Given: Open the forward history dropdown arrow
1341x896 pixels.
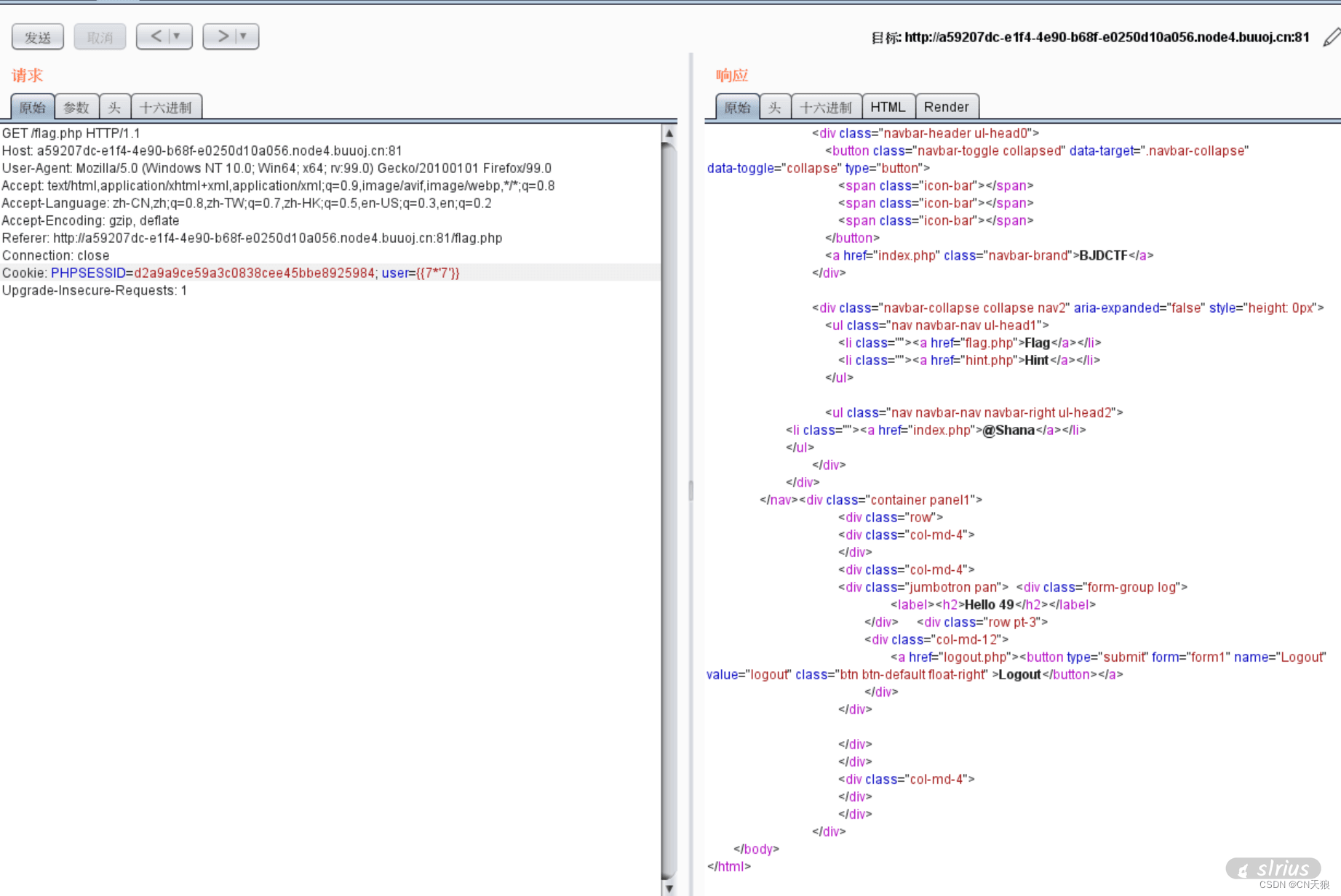Looking at the screenshot, I should point(244,36).
